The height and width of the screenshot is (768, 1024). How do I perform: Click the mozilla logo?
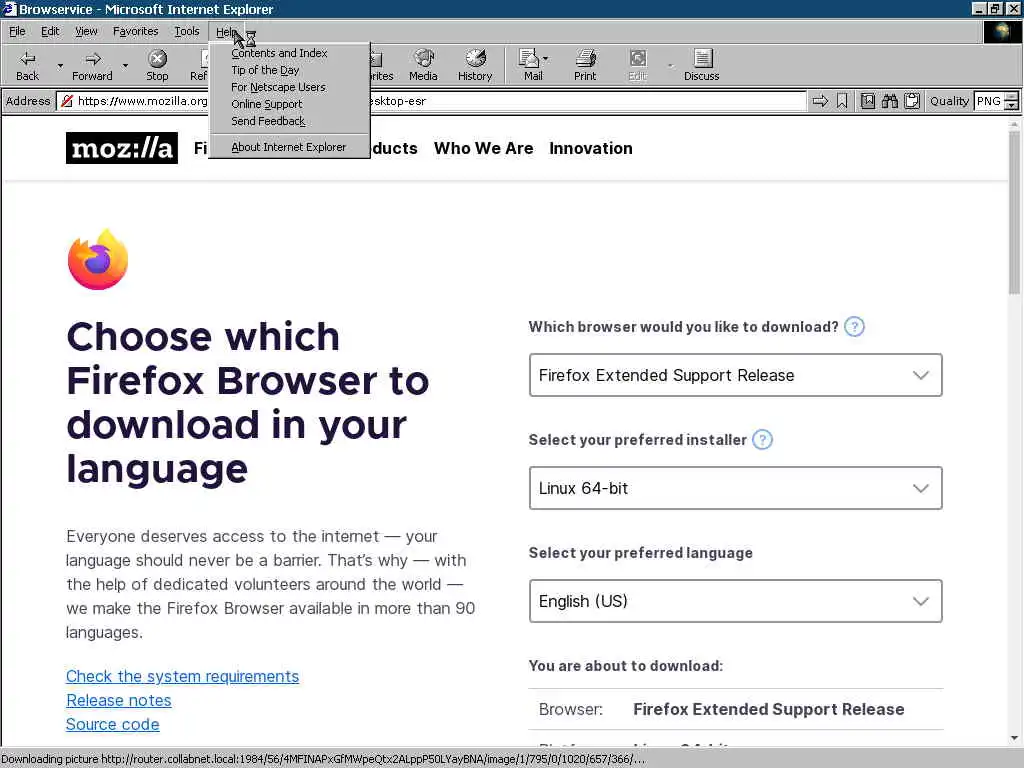[121, 148]
